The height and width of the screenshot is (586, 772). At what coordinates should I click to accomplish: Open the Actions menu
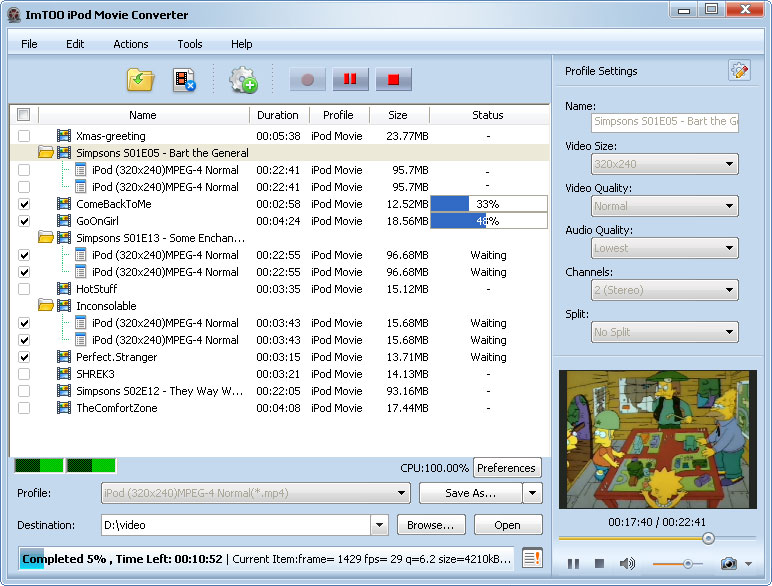click(x=130, y=44)
